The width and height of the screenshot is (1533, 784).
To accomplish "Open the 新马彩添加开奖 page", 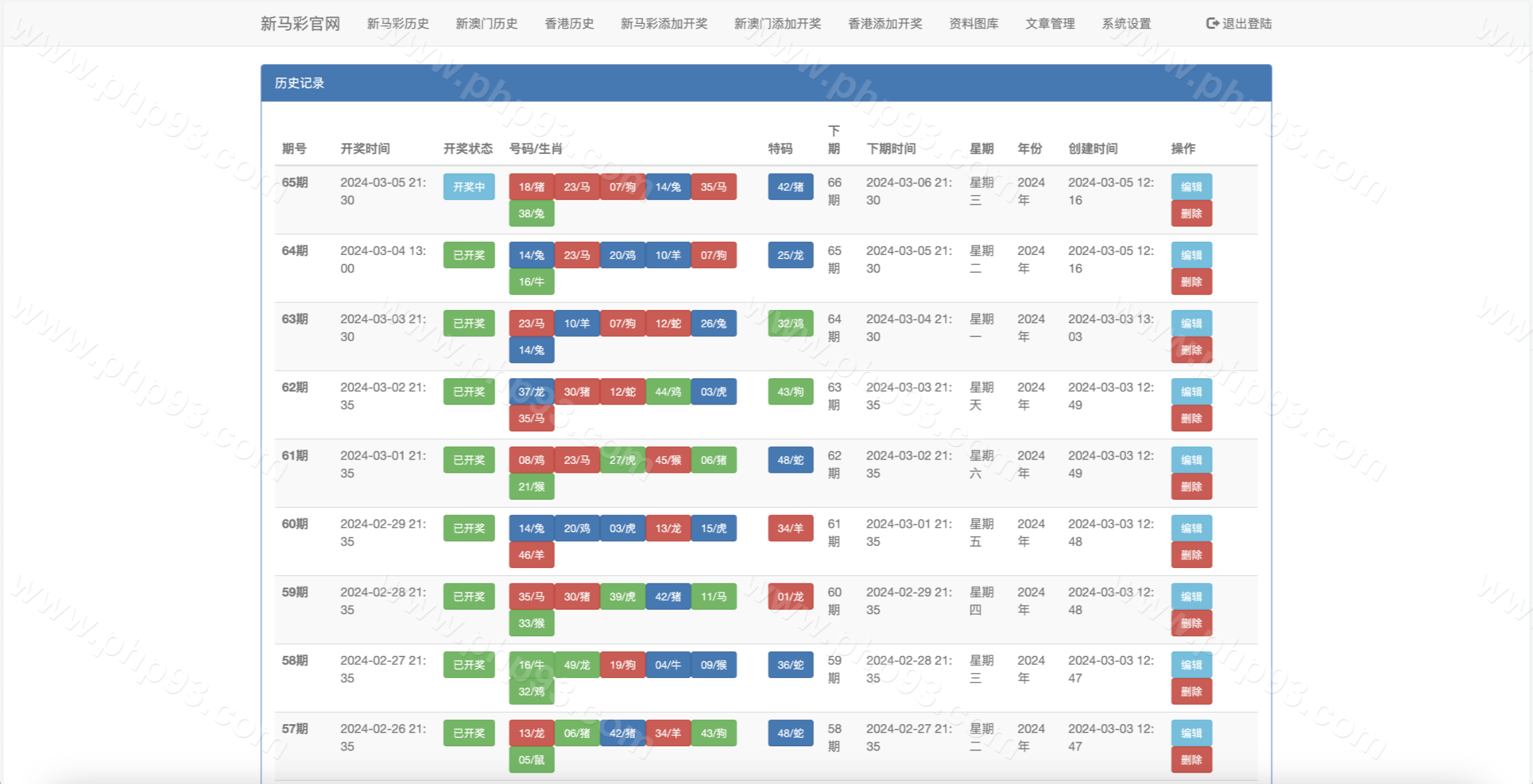I will tap(664, 23).
